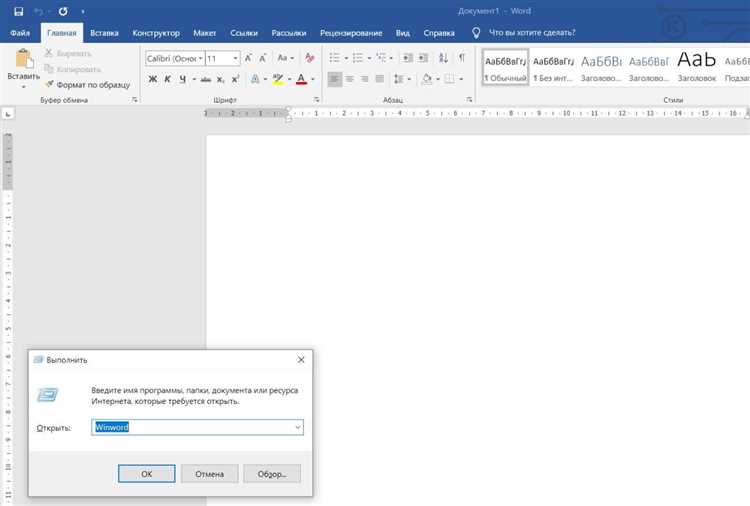Select align left paragraph icon
Image resolution: width=750 pixels, height=506 pixels.
(335, 79)
